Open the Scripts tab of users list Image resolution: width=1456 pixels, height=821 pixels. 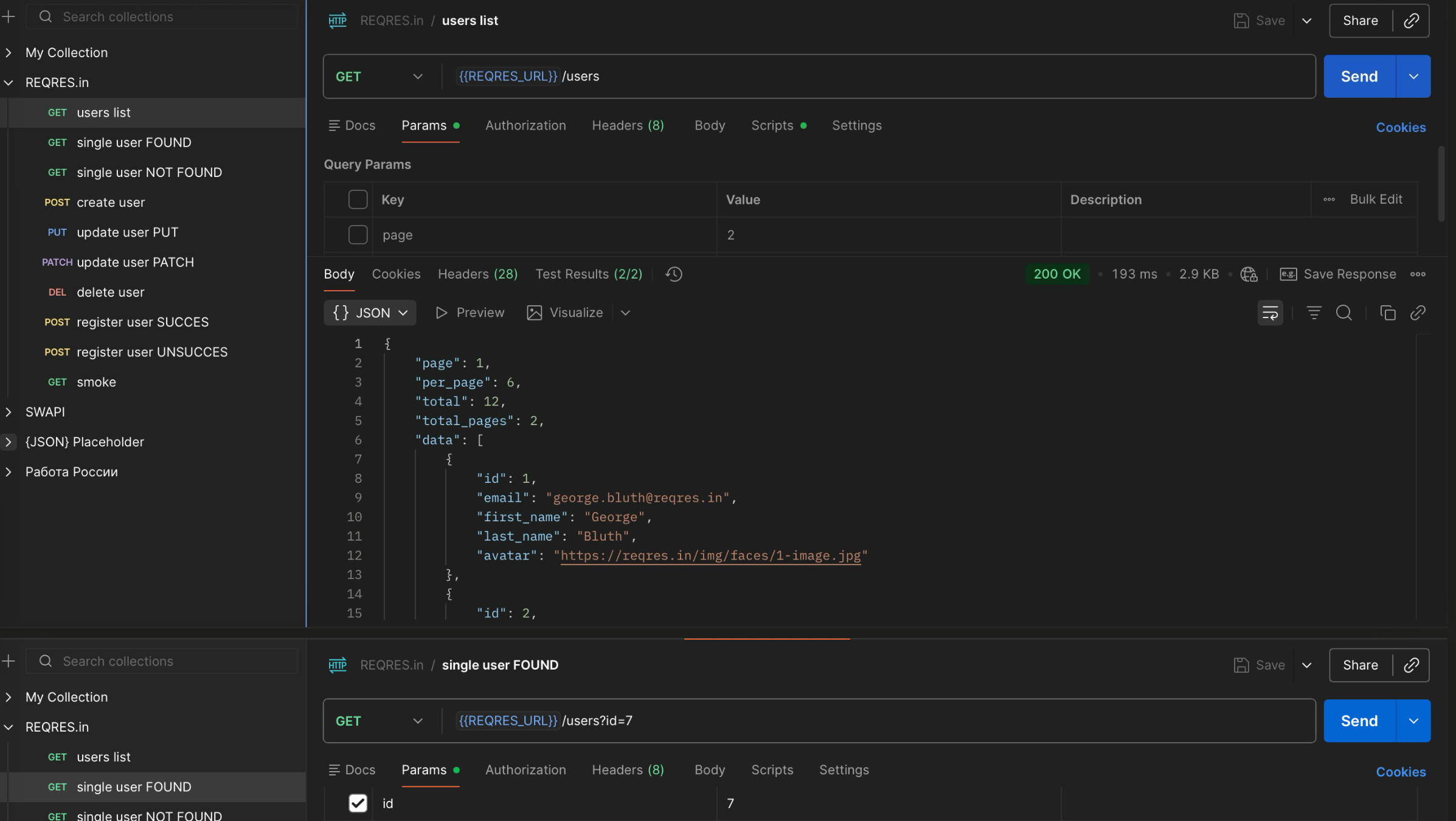pos(772,125)
